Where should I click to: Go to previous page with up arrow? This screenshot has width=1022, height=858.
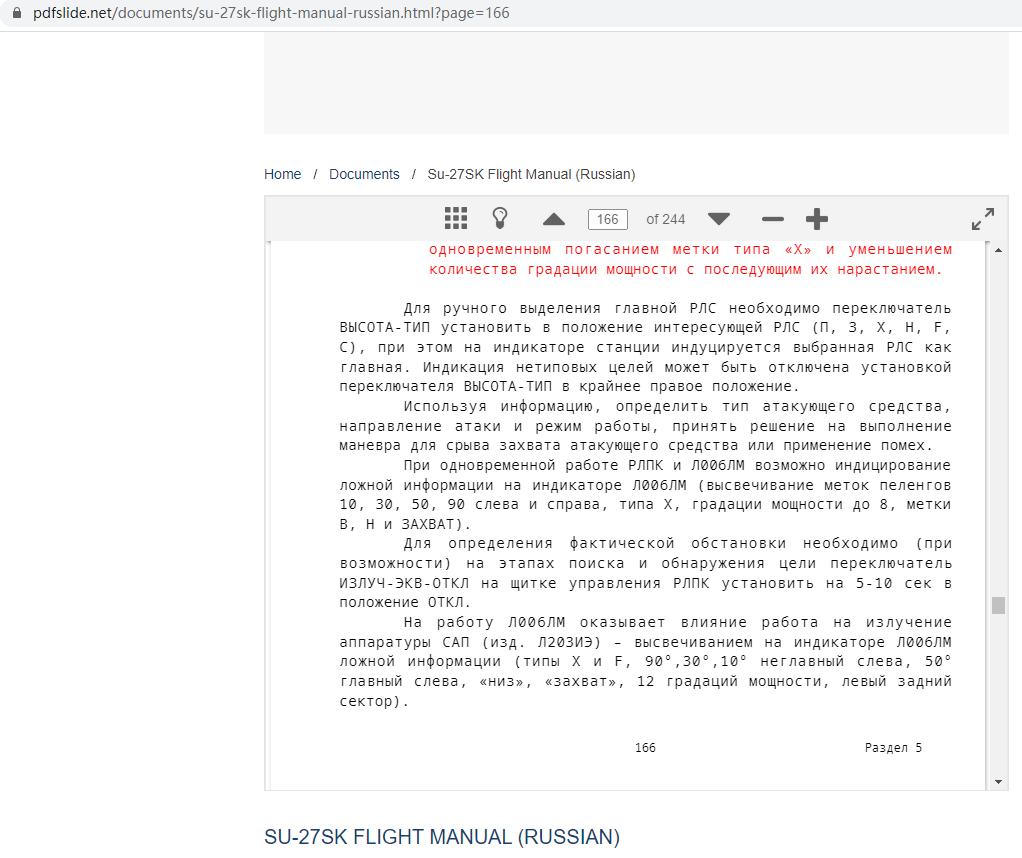pyautogui.click(x=554, y=219)
